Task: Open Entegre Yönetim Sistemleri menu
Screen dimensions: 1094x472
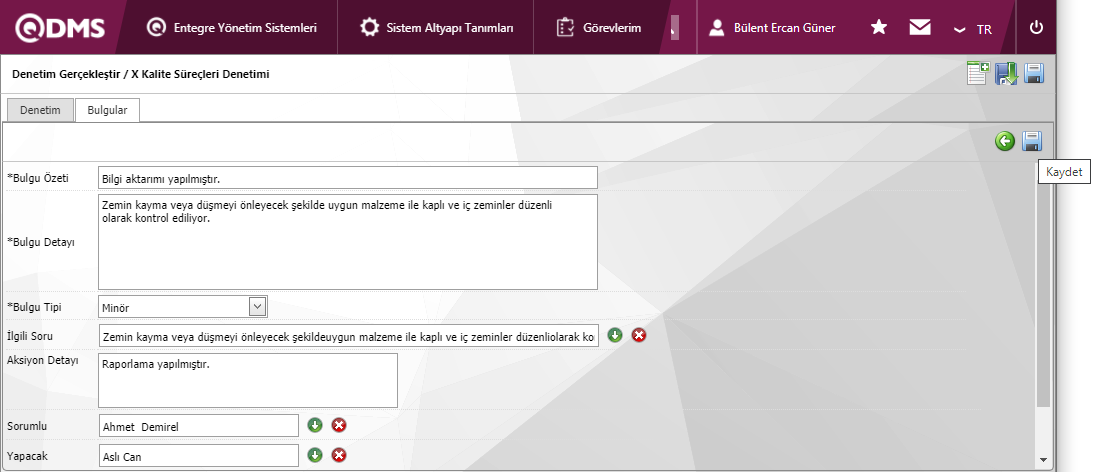Action: [232, 28]
